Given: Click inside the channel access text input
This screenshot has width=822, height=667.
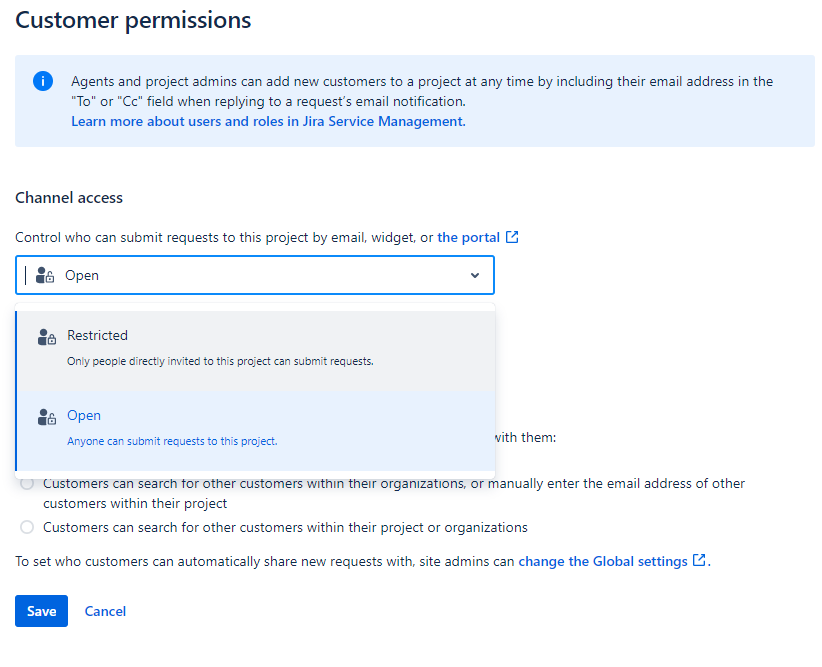Looking at the screenshot, I should click(x=200, y=274).
